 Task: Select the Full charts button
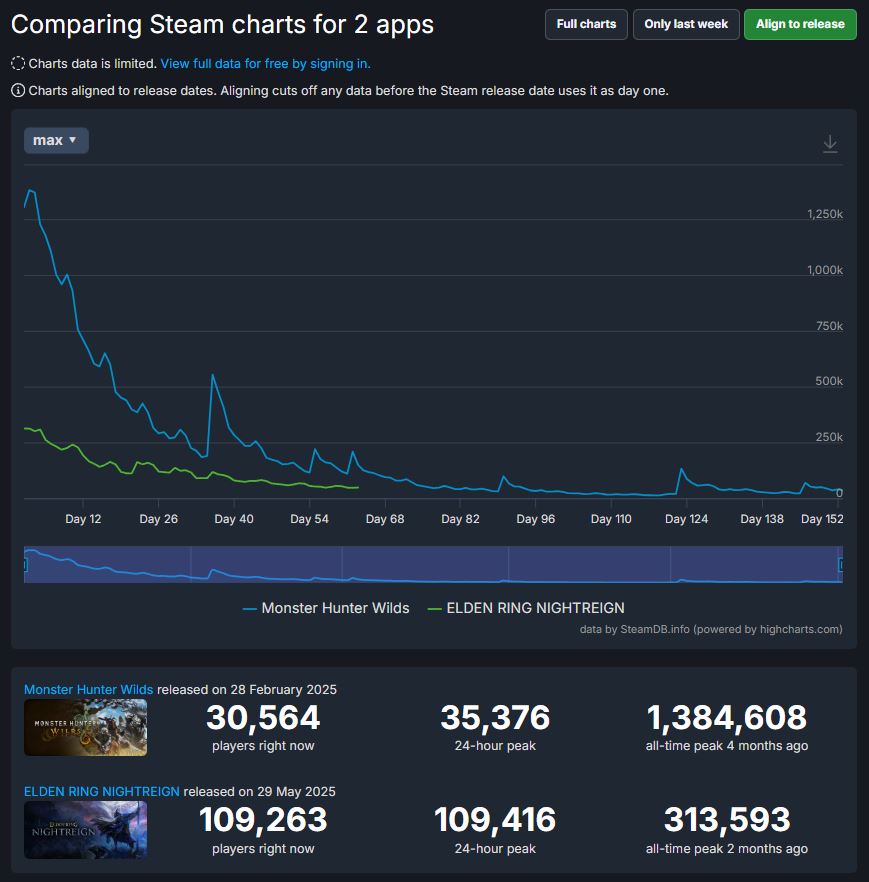click(586, 24)
